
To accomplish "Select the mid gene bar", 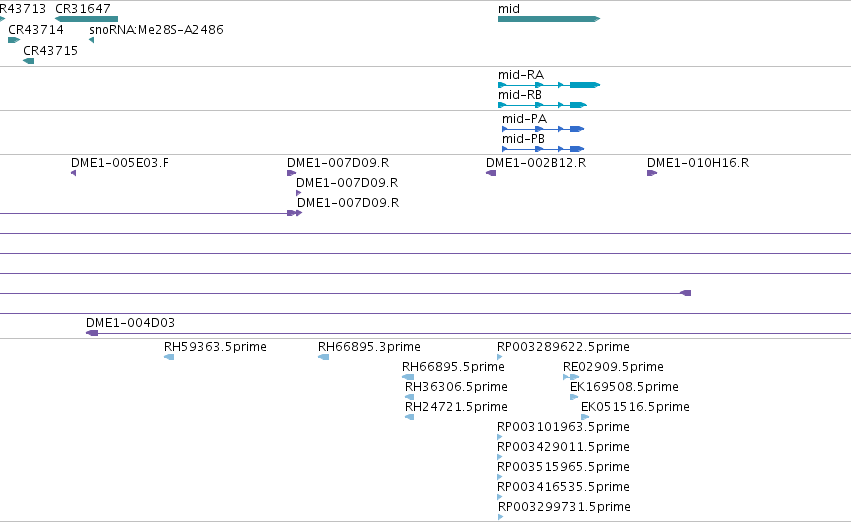I will [549, 19].
